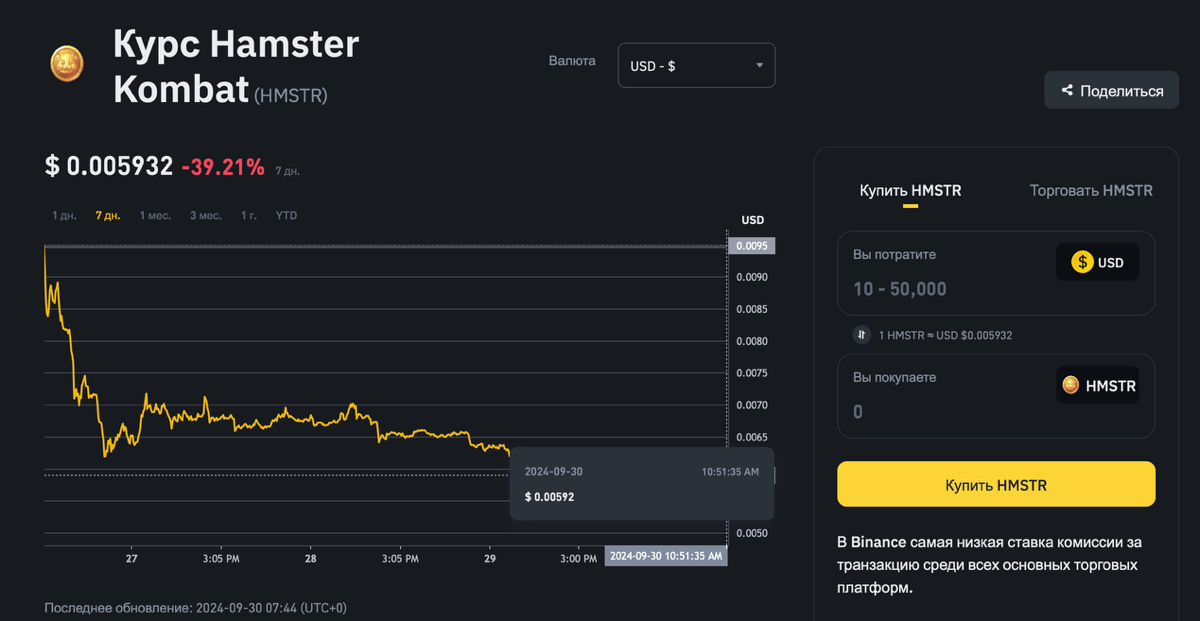Click the HMSTR coin icon in buy field
The height and width of the screenshot is (621, 1200).
point(1071,385)
